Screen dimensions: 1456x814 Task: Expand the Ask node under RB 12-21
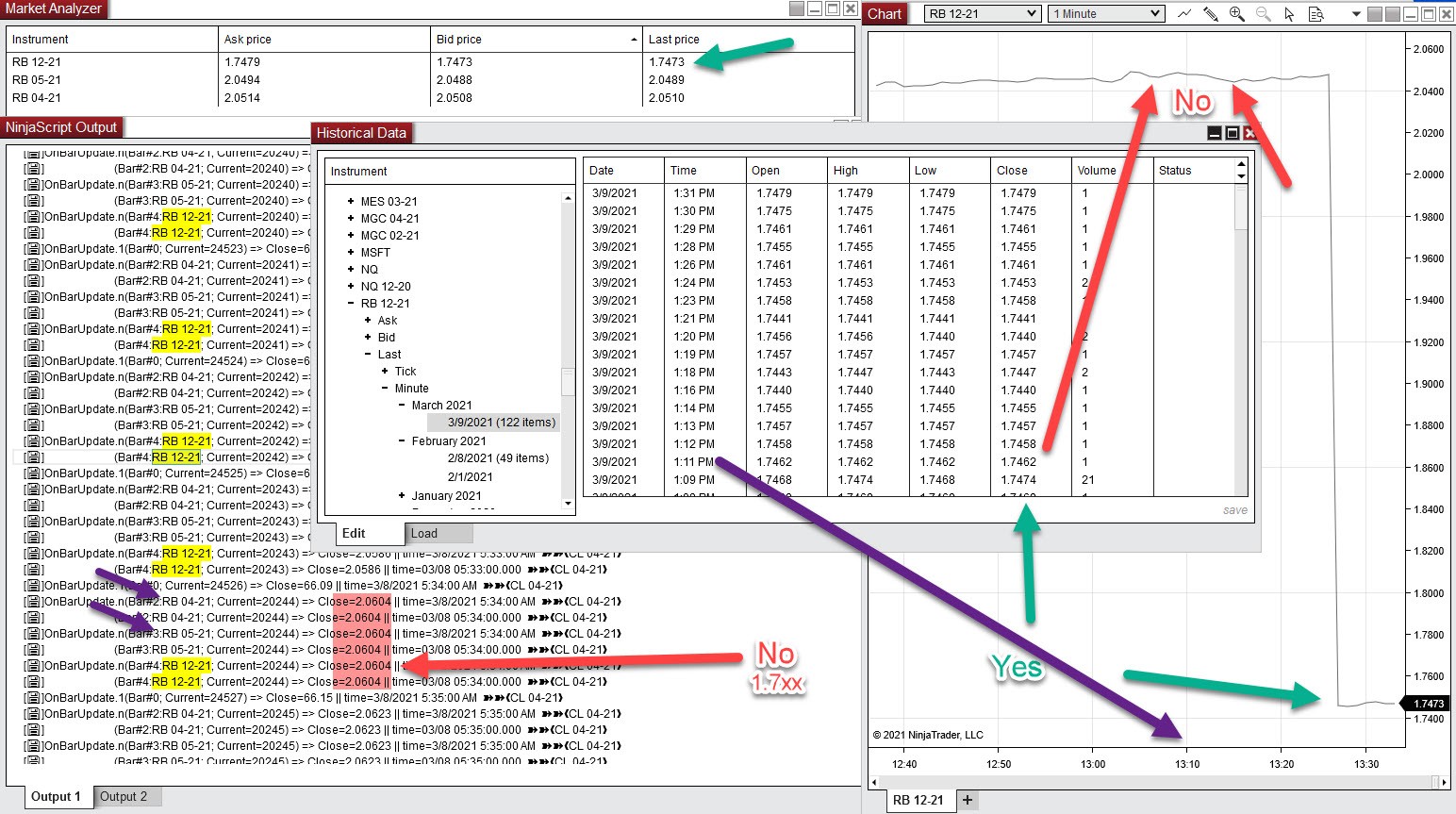368,320
